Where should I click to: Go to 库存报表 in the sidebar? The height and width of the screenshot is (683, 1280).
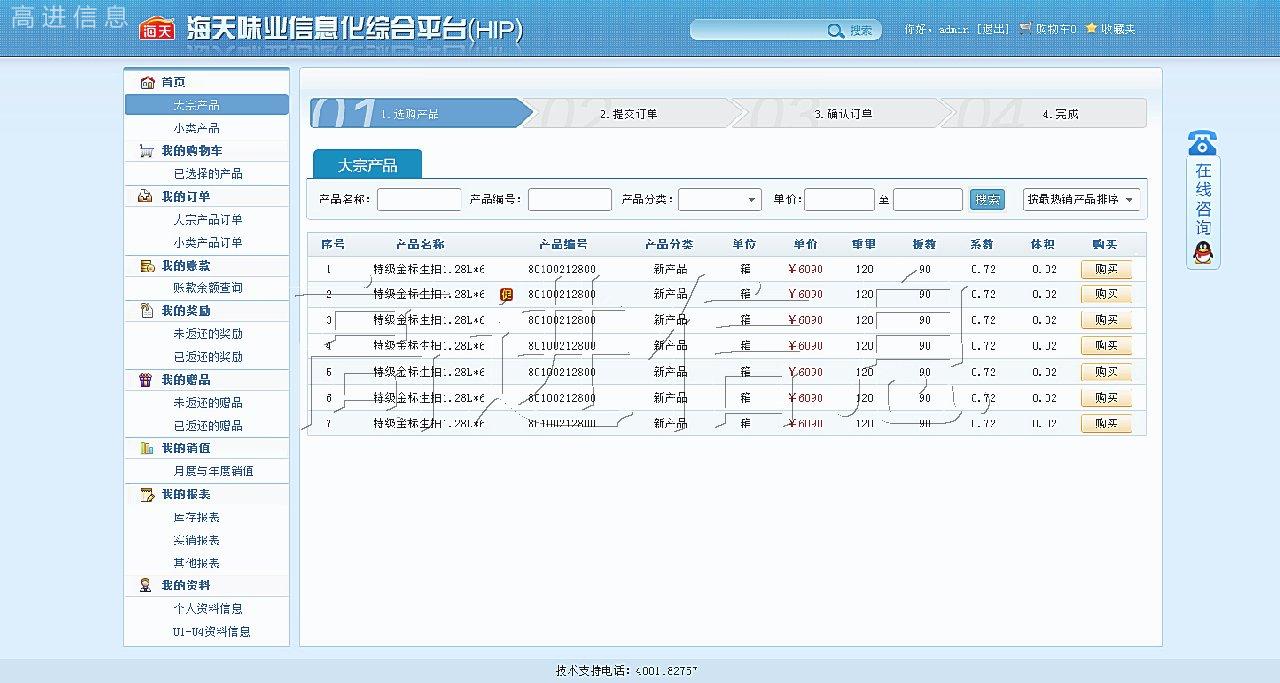coord(196,517)
